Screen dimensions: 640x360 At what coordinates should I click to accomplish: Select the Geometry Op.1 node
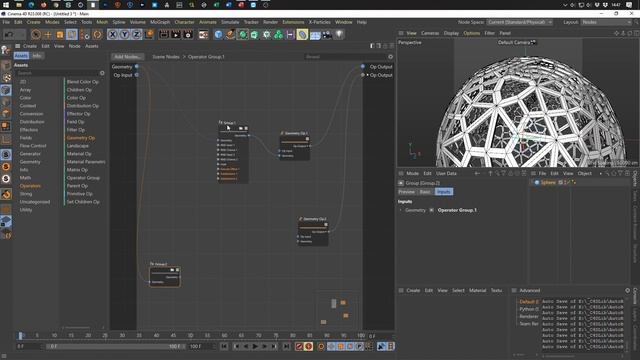[x=294, y=146]
